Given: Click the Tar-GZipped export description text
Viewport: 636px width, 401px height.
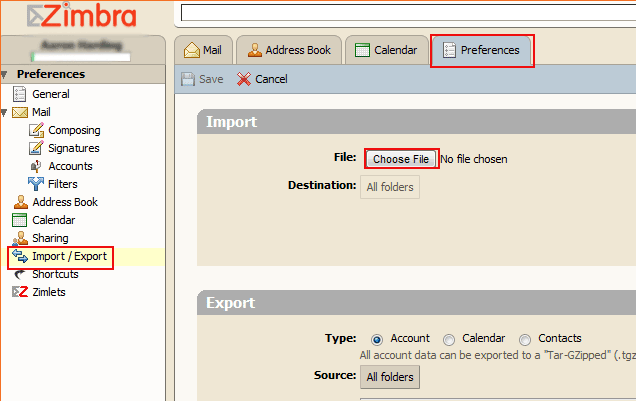Looking at the screenshot, I should pos(497,355).
